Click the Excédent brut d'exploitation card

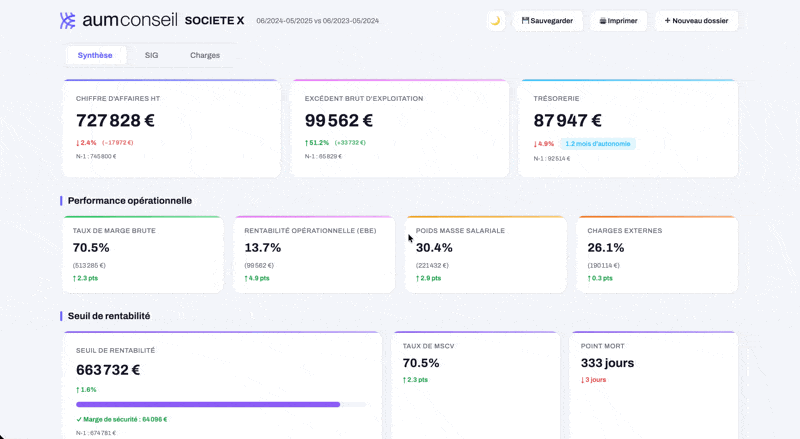(x=399, y=128)
